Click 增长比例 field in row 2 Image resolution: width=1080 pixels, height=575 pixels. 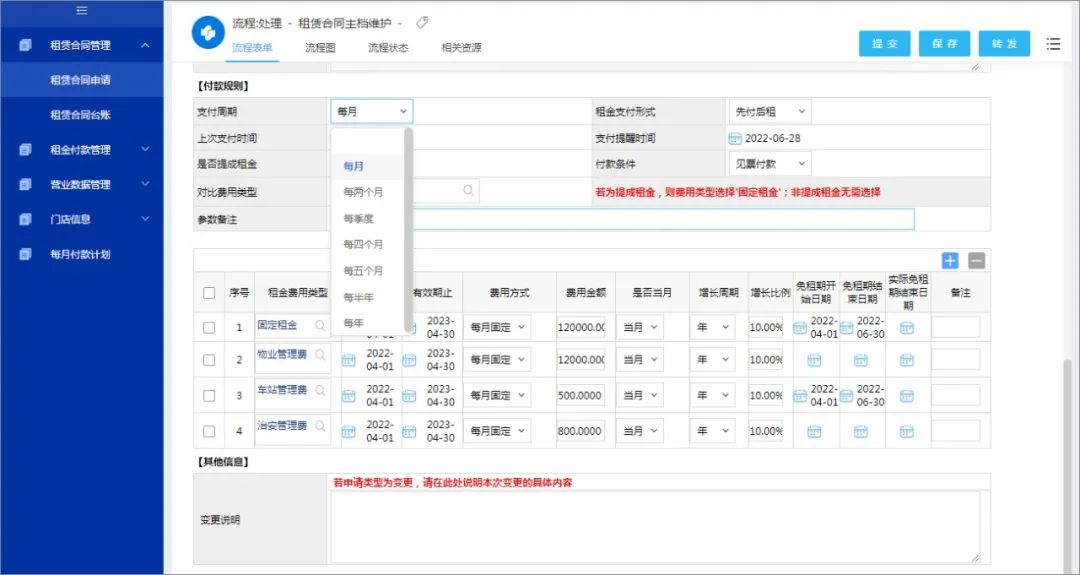pos(766,360)
